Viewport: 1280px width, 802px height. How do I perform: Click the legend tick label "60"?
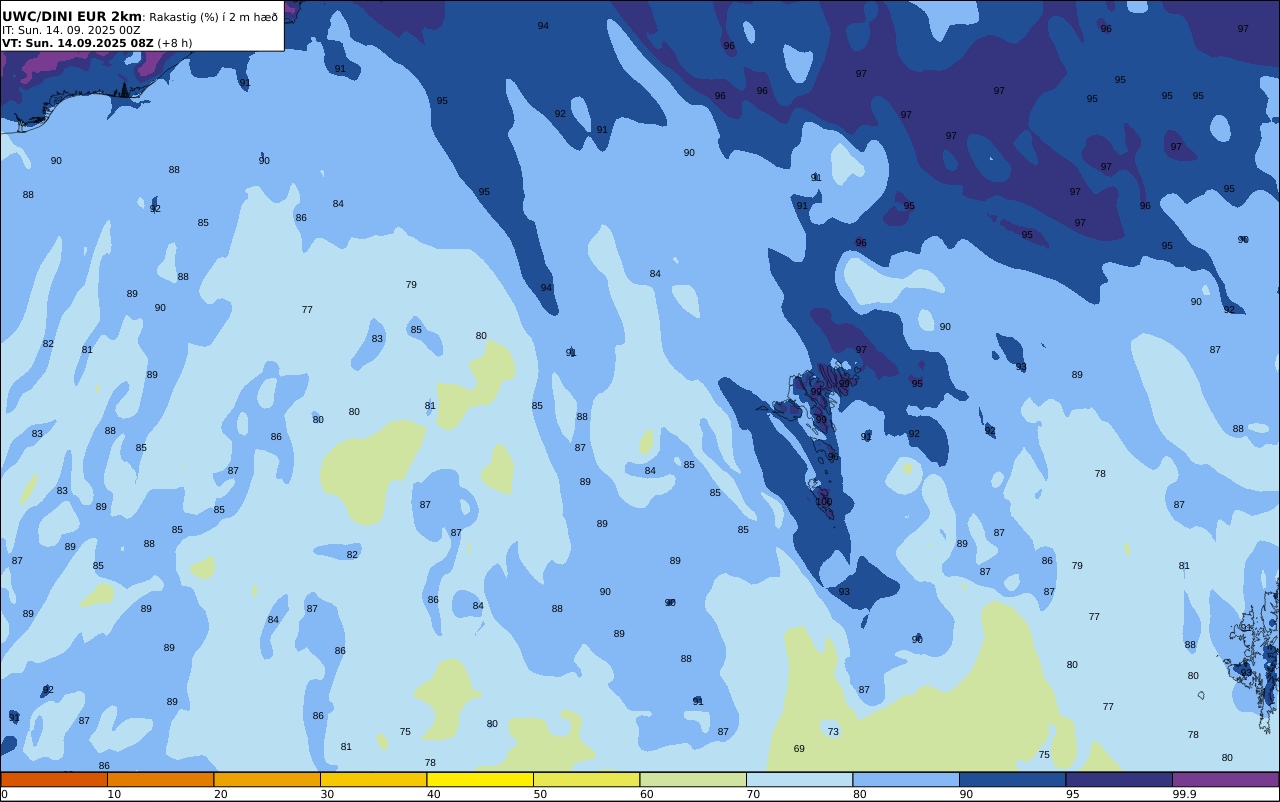tap(646, 794)
